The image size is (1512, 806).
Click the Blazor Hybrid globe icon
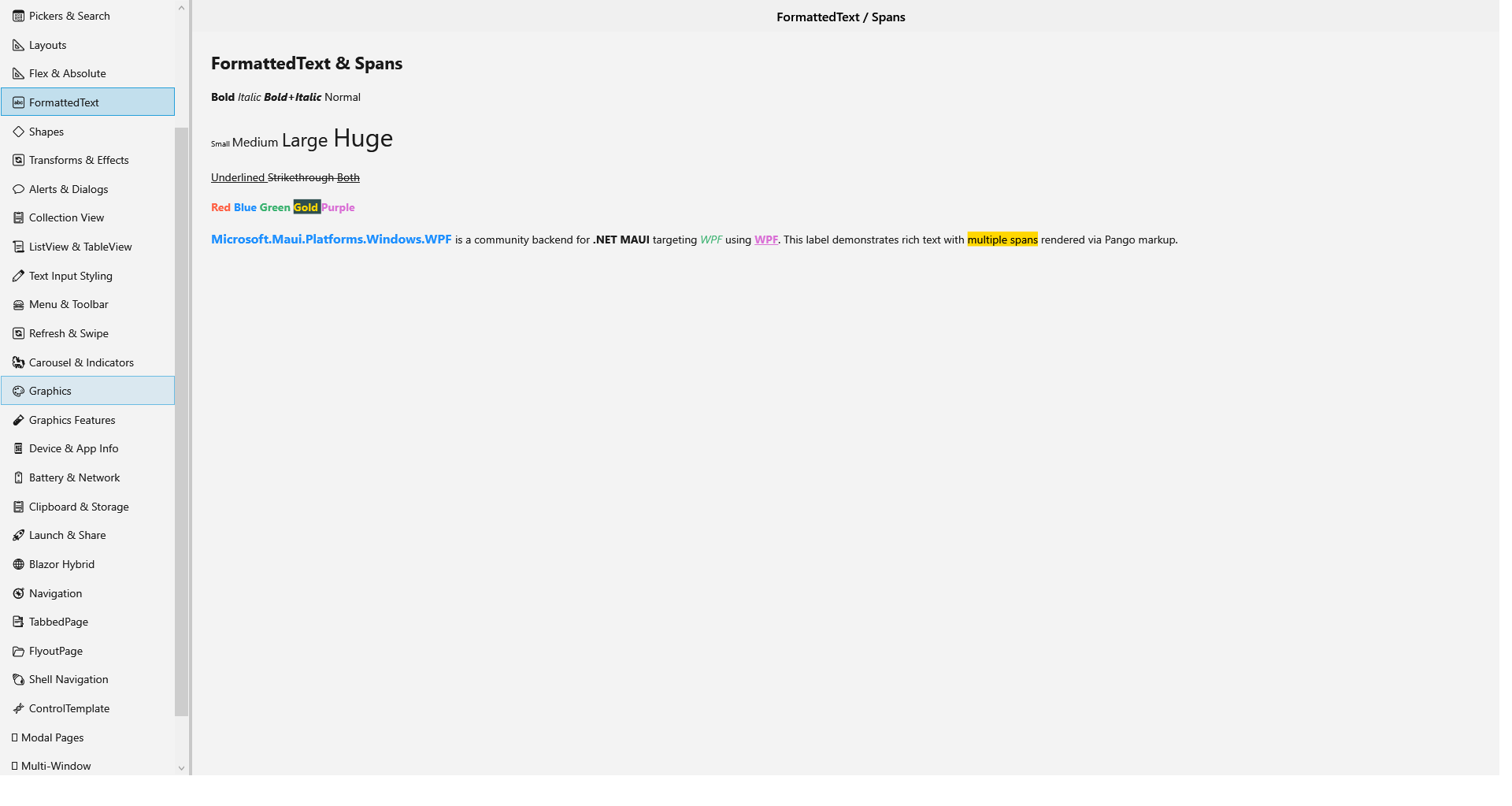pyautogui.click(x=19, y=564)
